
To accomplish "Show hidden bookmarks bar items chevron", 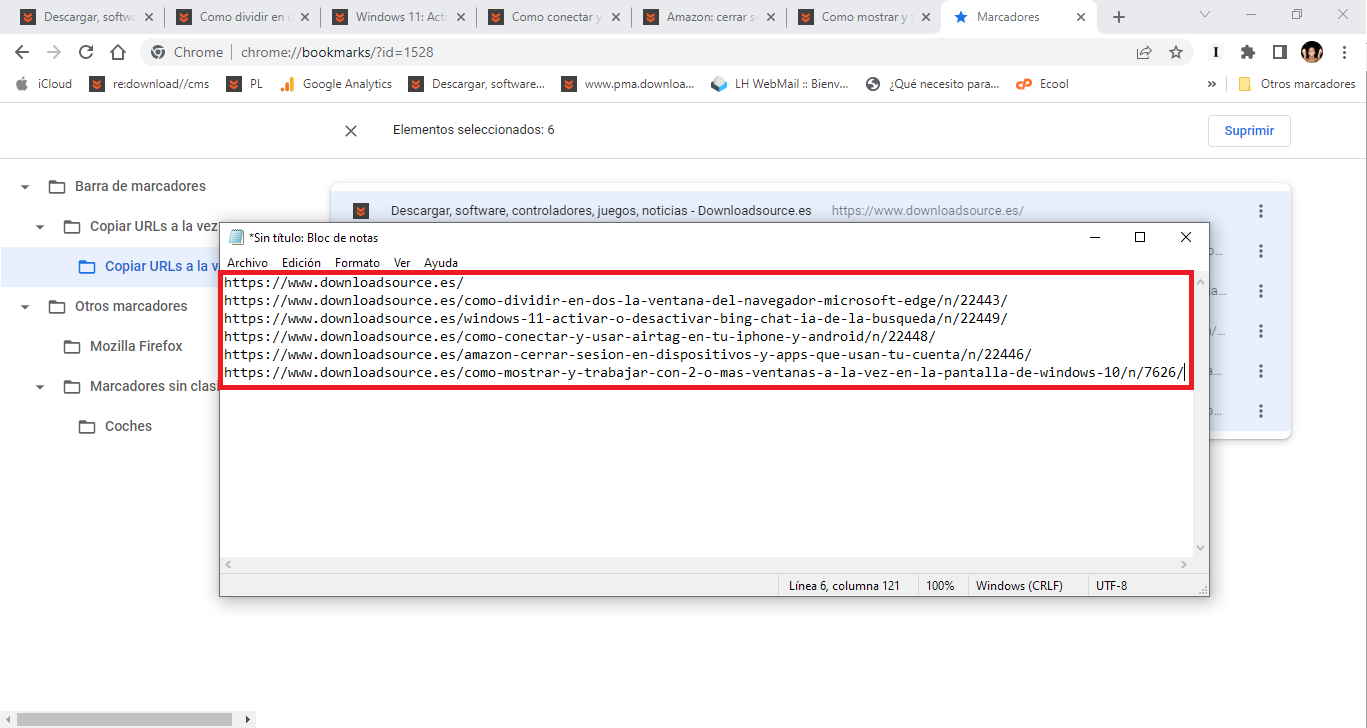I will [1212, 84].
